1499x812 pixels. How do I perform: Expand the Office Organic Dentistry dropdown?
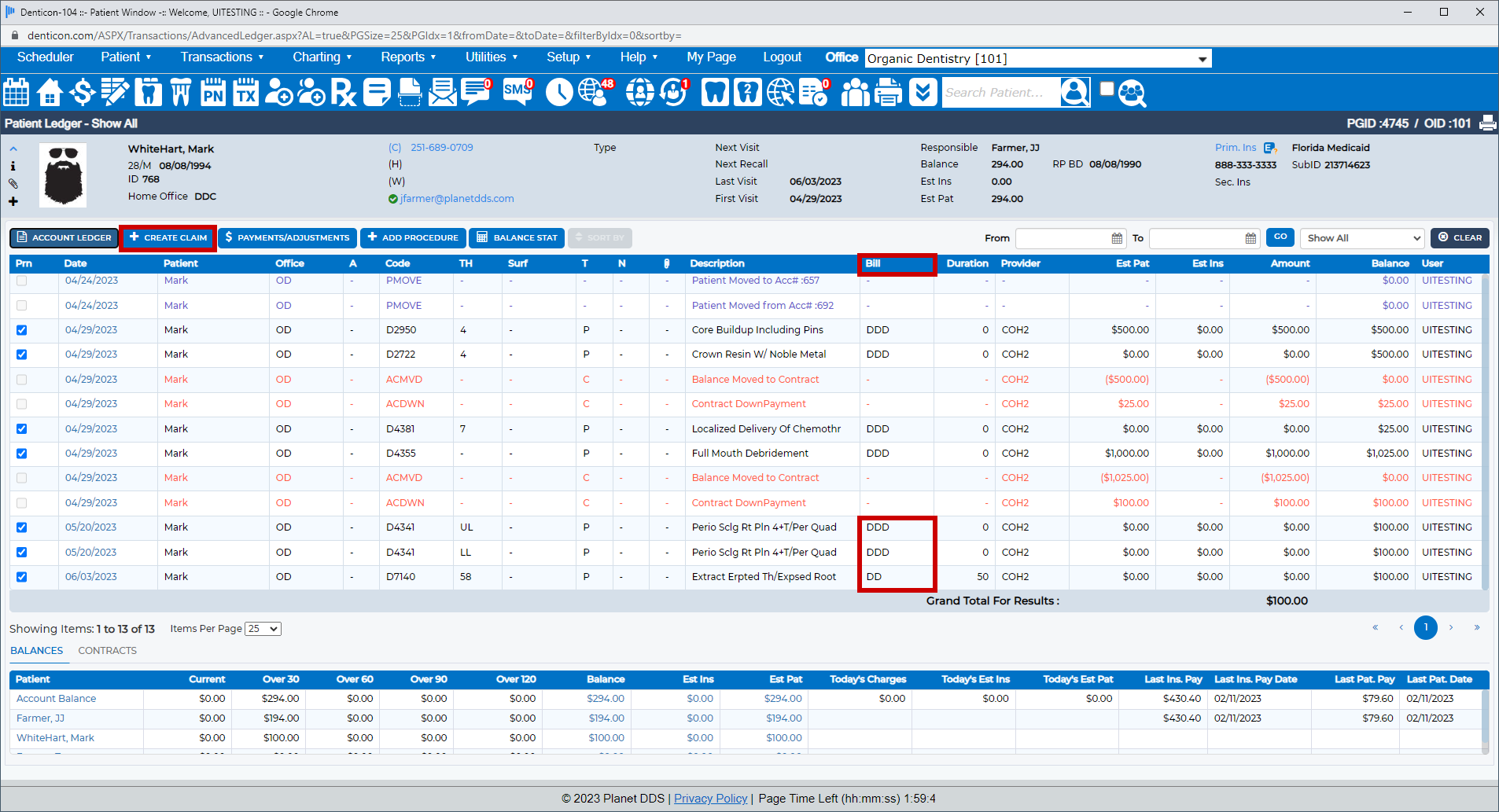(1202, 59)
